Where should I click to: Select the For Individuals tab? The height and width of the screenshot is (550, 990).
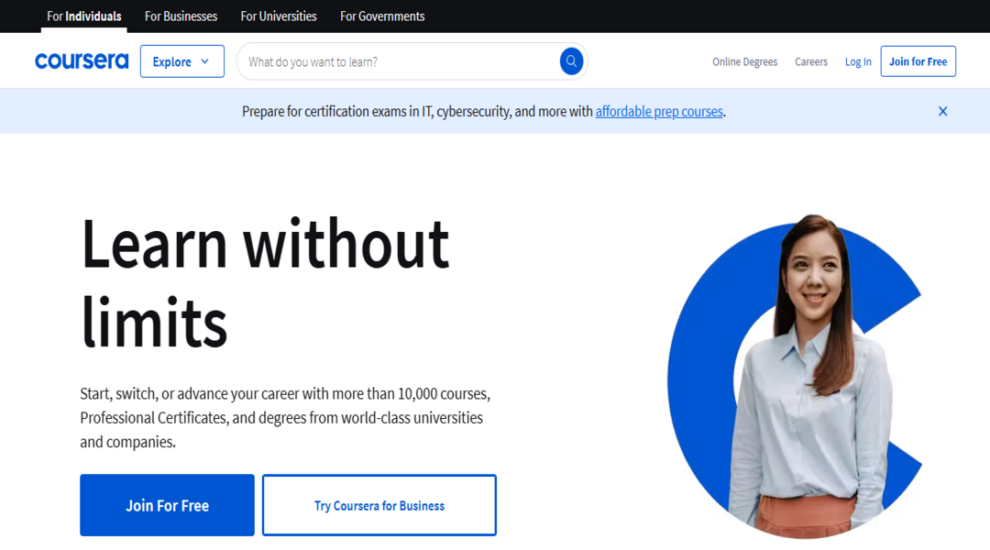pyautogui.click(x=84, y=16)
